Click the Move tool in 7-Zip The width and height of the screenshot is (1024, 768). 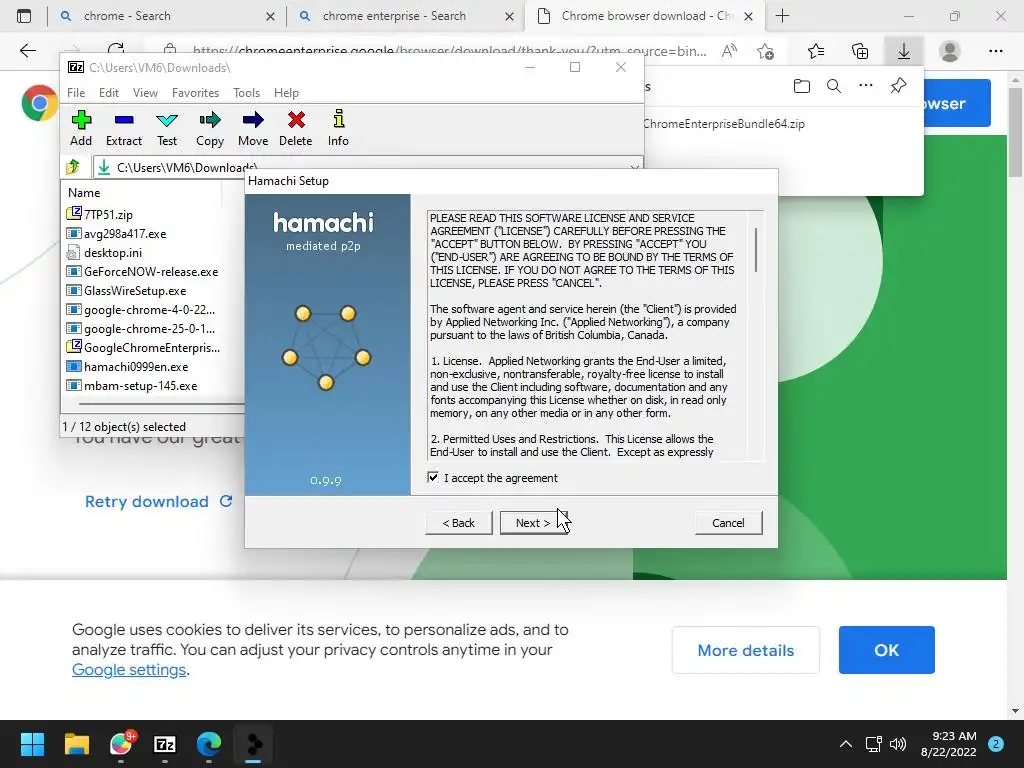253,129
